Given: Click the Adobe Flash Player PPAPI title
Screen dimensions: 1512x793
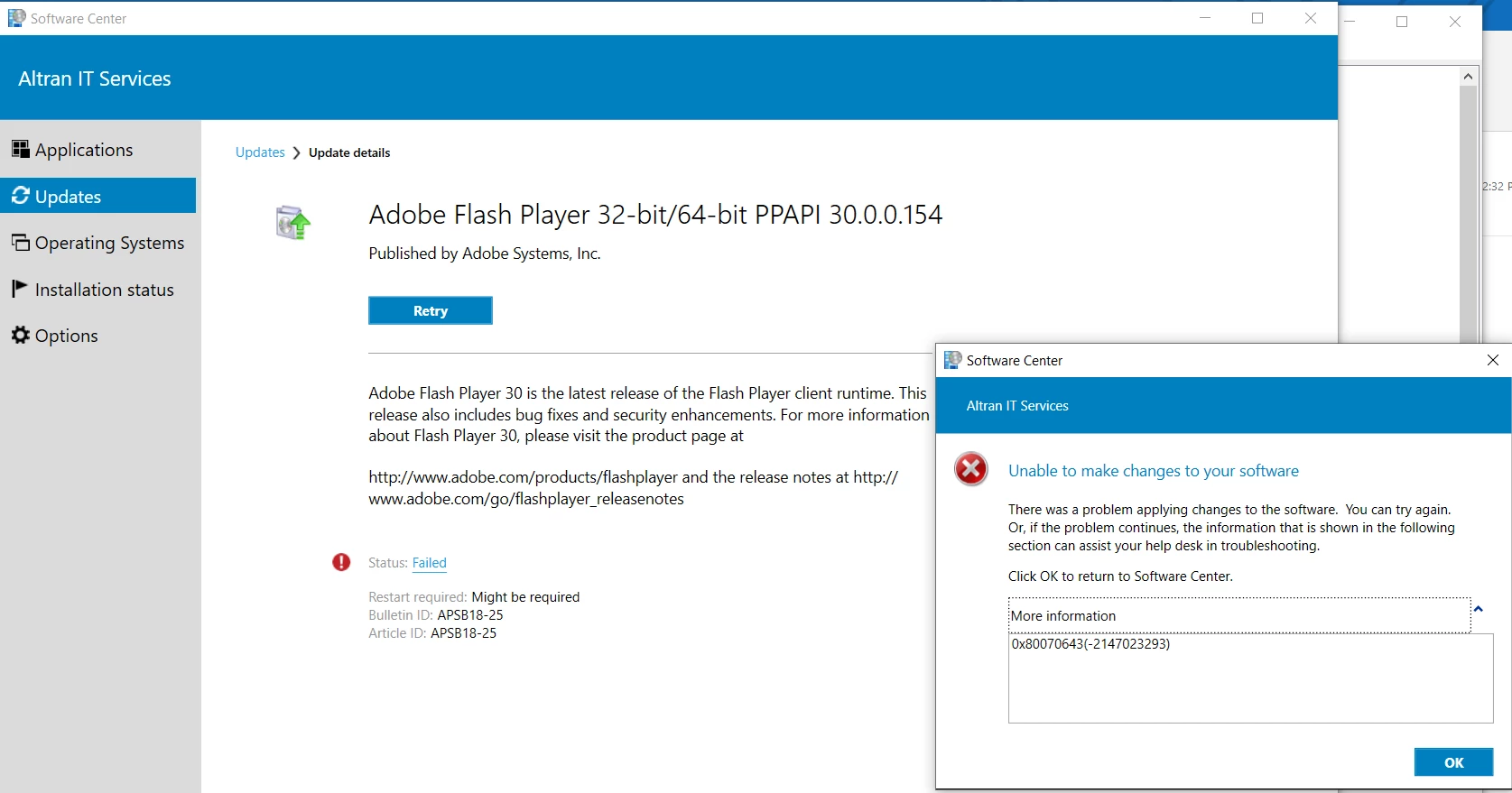Looking at the screenshot, I should pyautogui.click(x=655, y=215).
